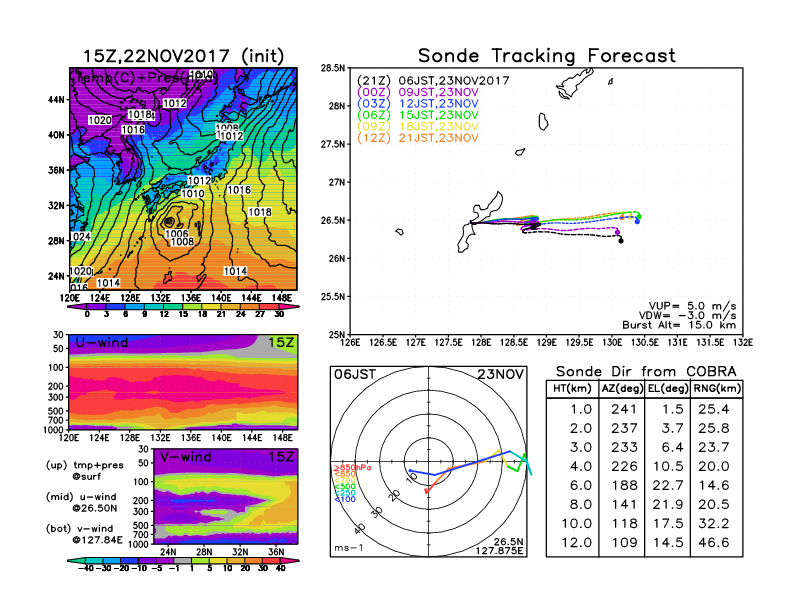This screenshot has height=612, width=792.
Task: Click the red '≥850hPa' hodograph legend entry
Action: coord(352,468)
